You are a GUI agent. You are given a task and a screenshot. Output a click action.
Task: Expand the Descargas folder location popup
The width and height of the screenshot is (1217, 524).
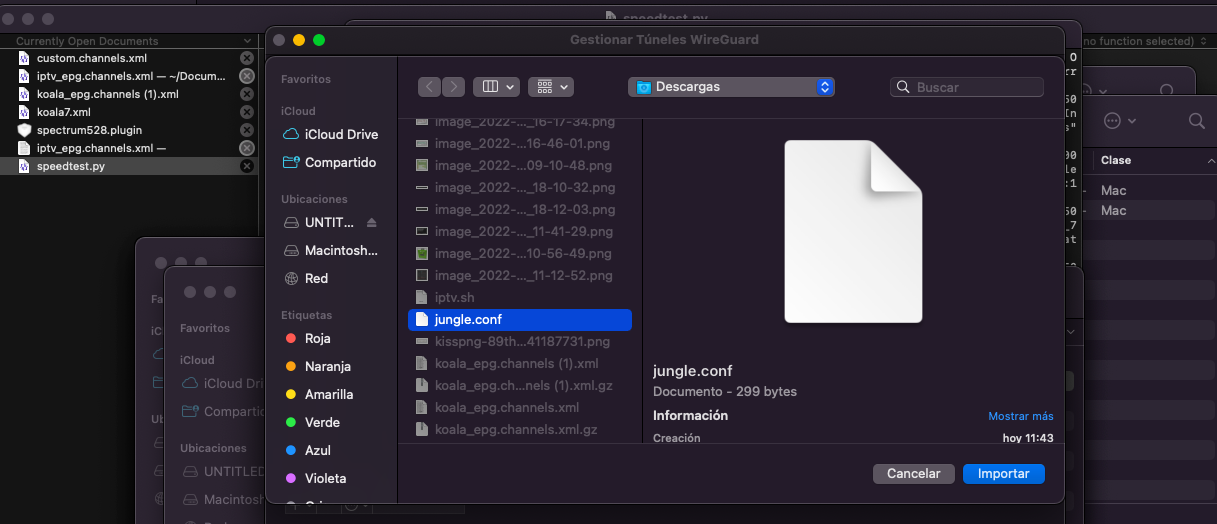tap(731, 87)
